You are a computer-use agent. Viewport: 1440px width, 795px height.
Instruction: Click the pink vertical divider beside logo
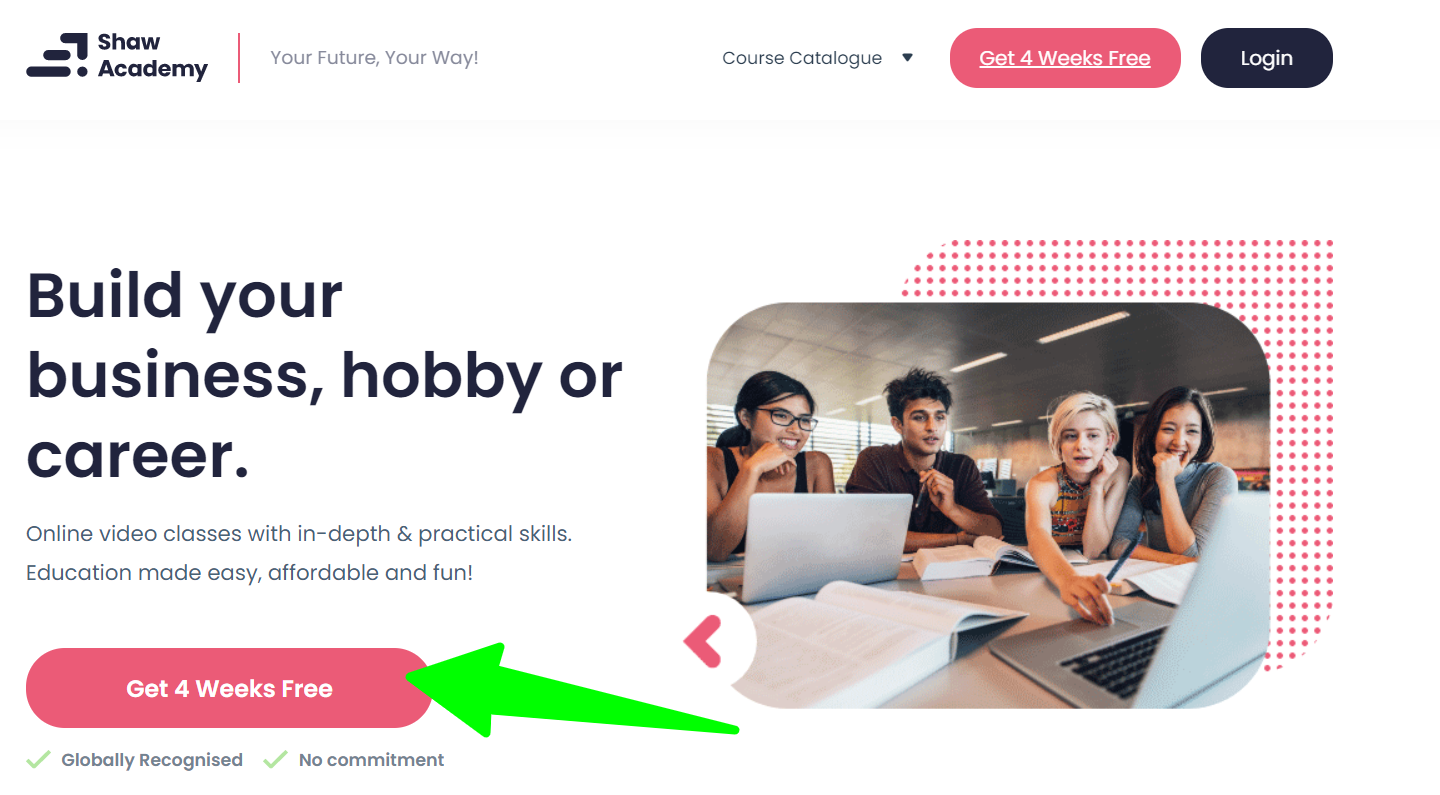pos(239,58)
